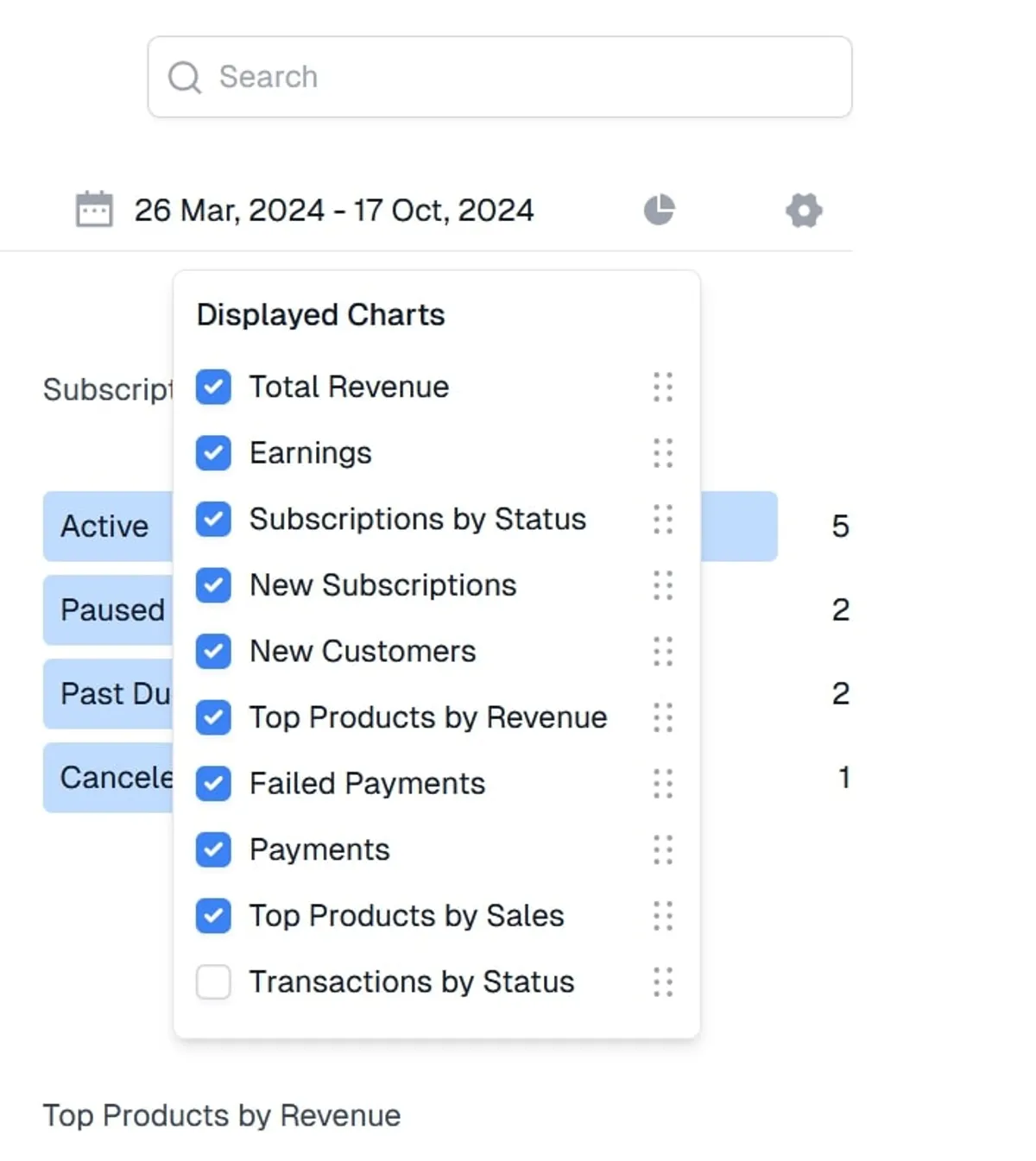The height and width of the screenshot is (1161, 1036).
Task: Click the Payments label in the chart list
Action: pyautogui.click(x=319, y=850)
